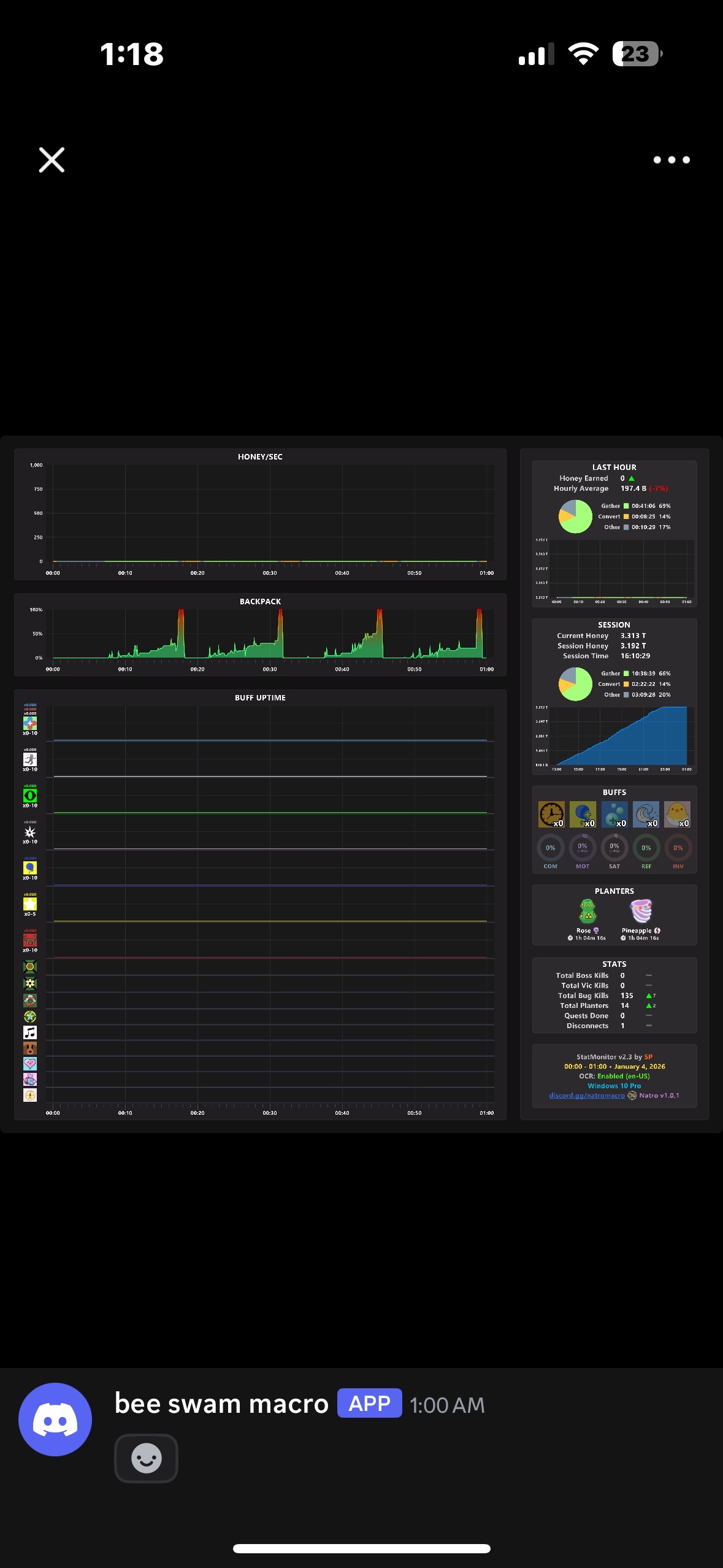Tap the add reaction smiley button
This screenshot has height=1568, width=723.
(146, 1458)
